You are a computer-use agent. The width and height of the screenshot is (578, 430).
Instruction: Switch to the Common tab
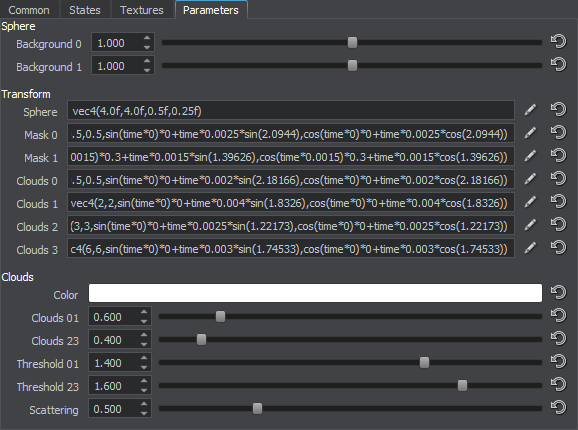coord(29,10)
